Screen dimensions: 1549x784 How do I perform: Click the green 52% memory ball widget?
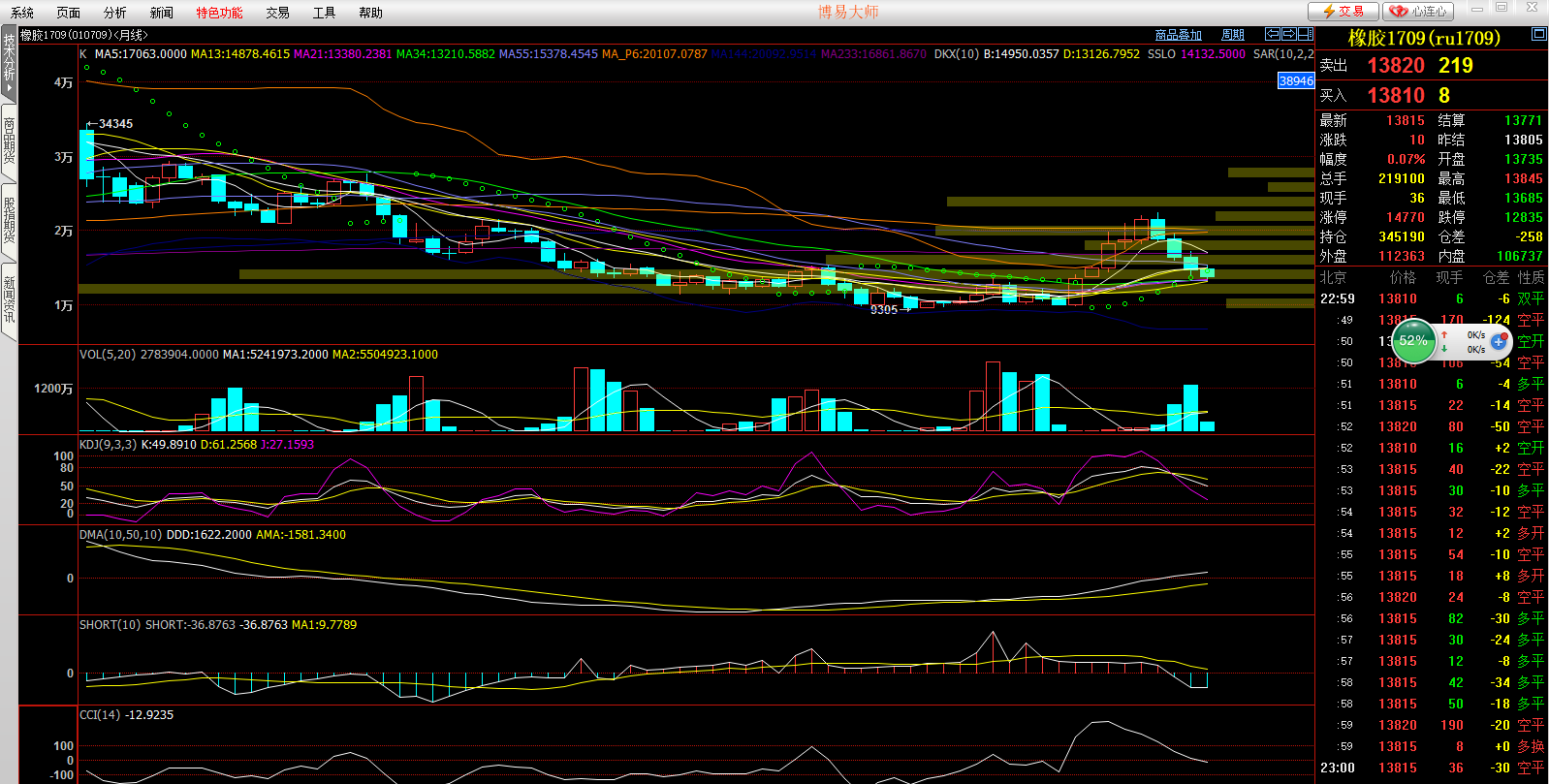pyautogui.click(x=1413, y=341)
